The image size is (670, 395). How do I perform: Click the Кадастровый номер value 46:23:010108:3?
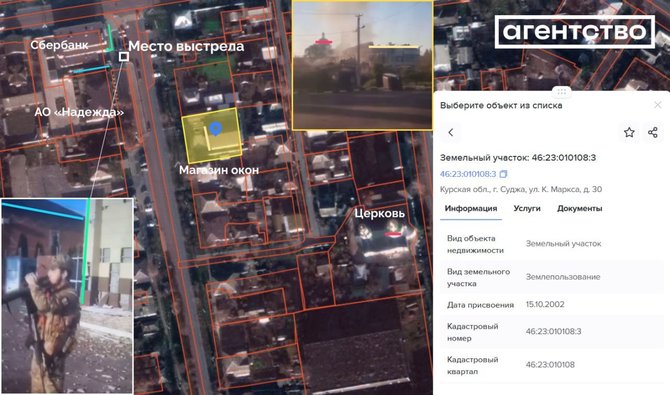click(553, 331)
